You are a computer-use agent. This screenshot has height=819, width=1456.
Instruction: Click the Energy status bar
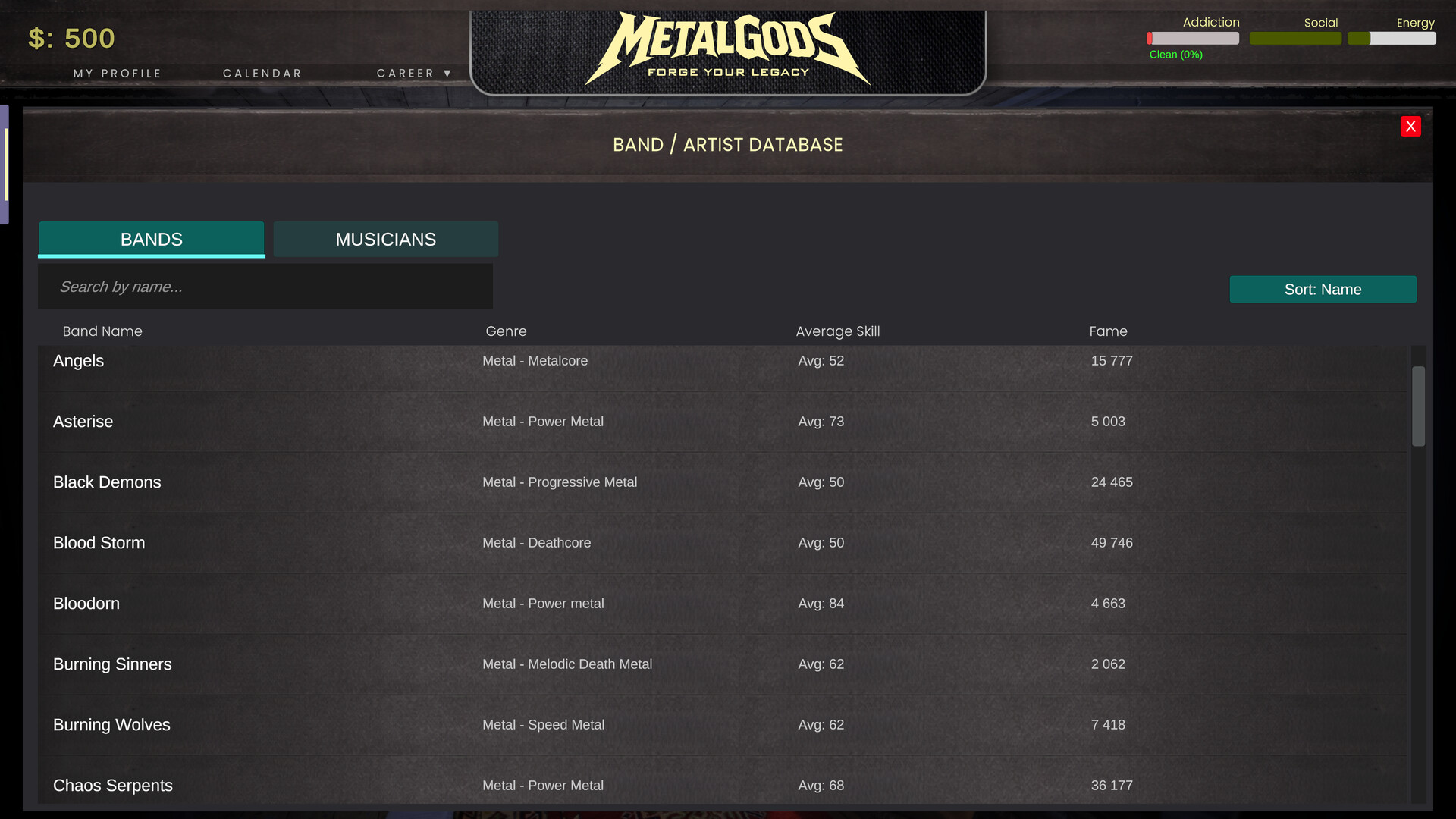click(1392, 38)
